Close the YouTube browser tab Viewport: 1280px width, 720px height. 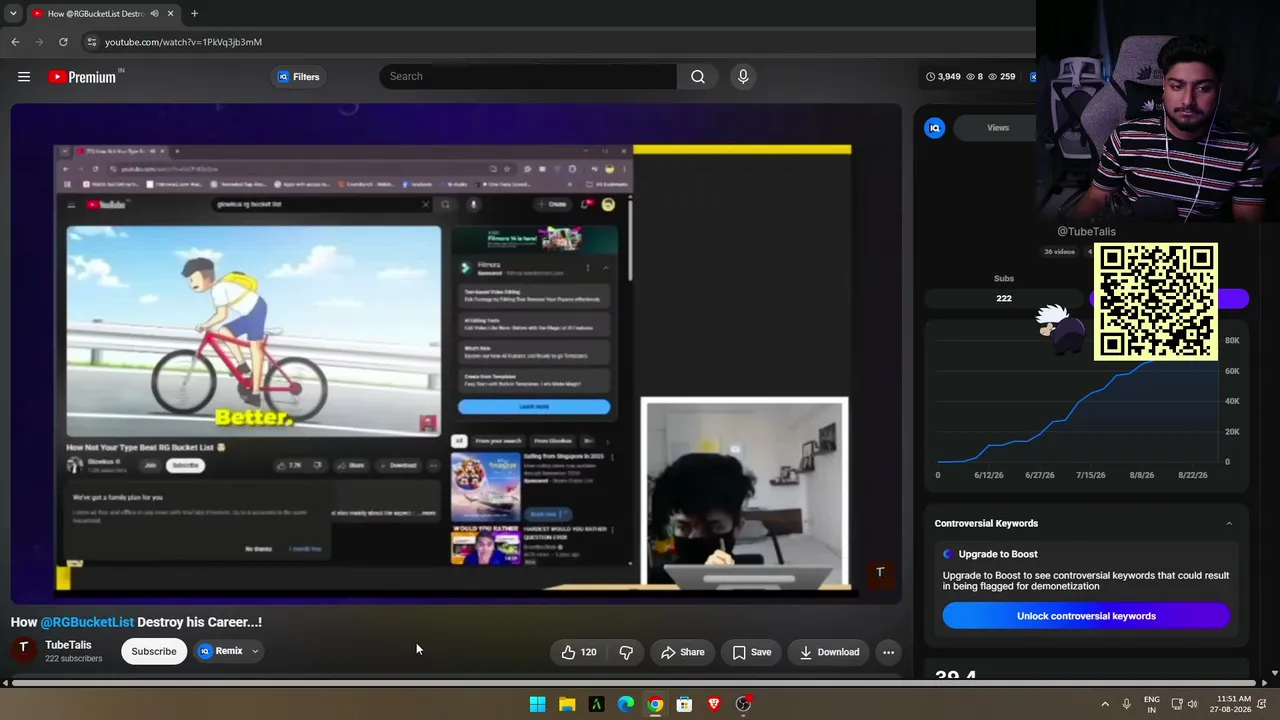[170, 14]
